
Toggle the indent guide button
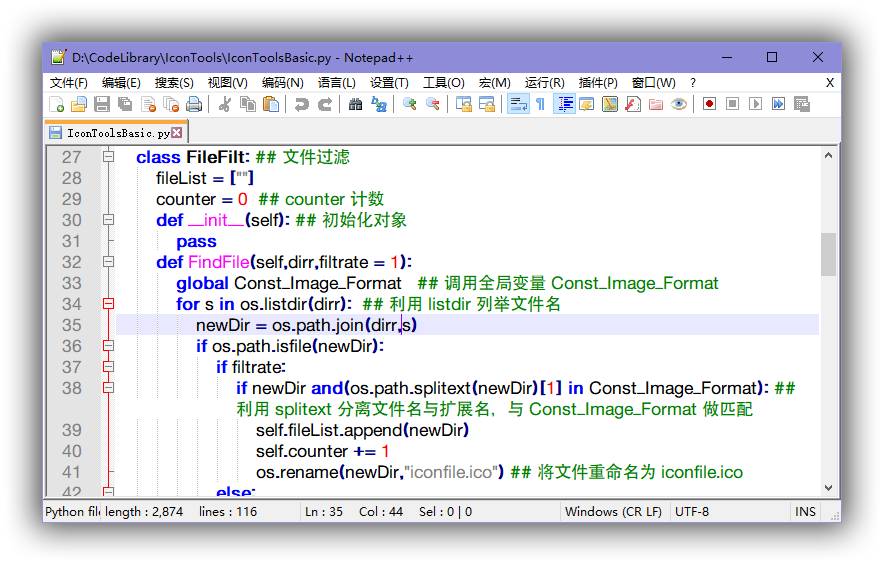(x=564, y=104)
